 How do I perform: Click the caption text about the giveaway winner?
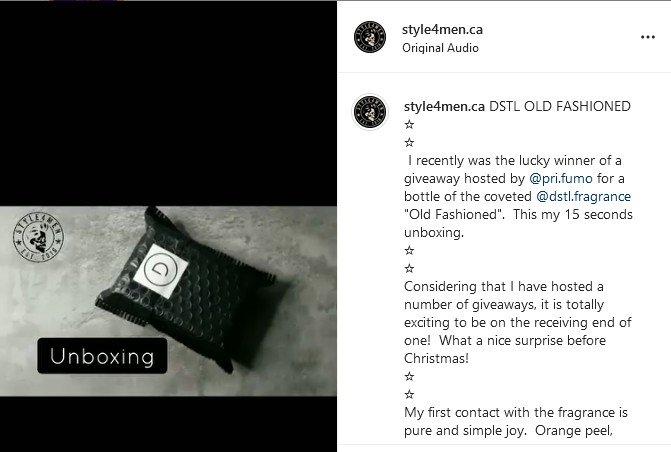click(x=518, y=196)
